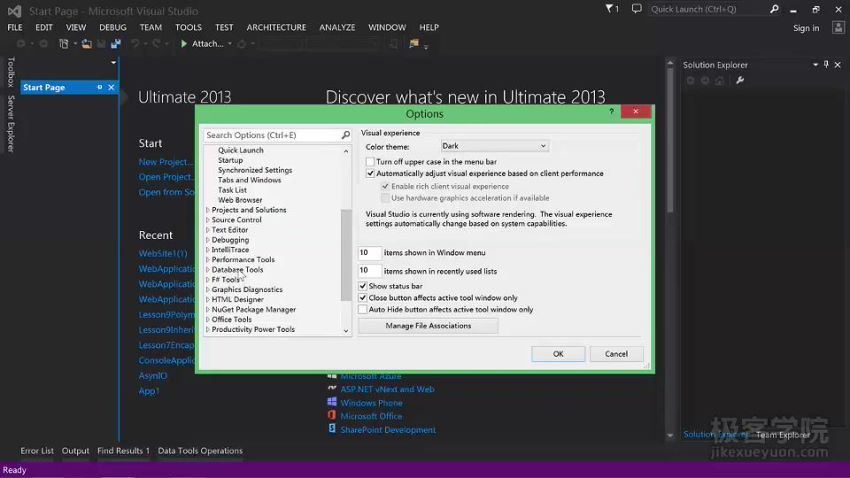
Task: Click Cancel in the Options dialog
Action: [x=616, y=353]
